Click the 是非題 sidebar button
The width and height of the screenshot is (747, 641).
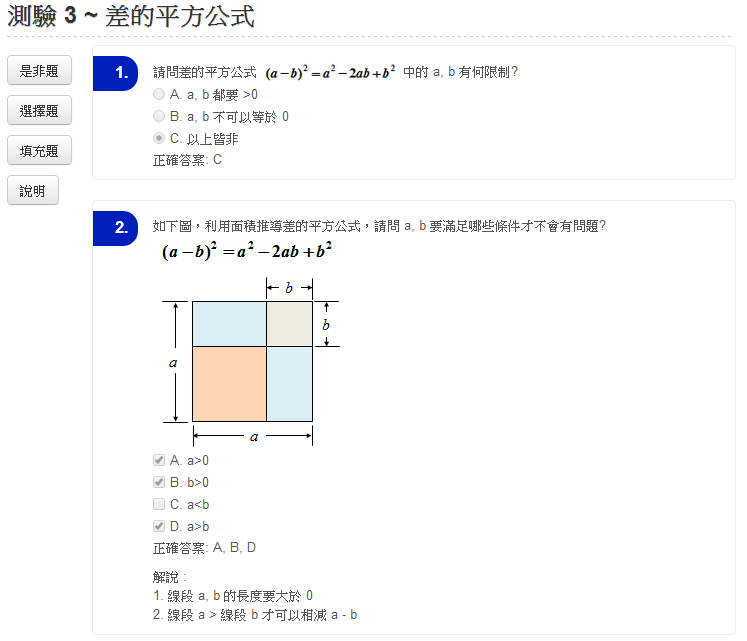(39, 71)
